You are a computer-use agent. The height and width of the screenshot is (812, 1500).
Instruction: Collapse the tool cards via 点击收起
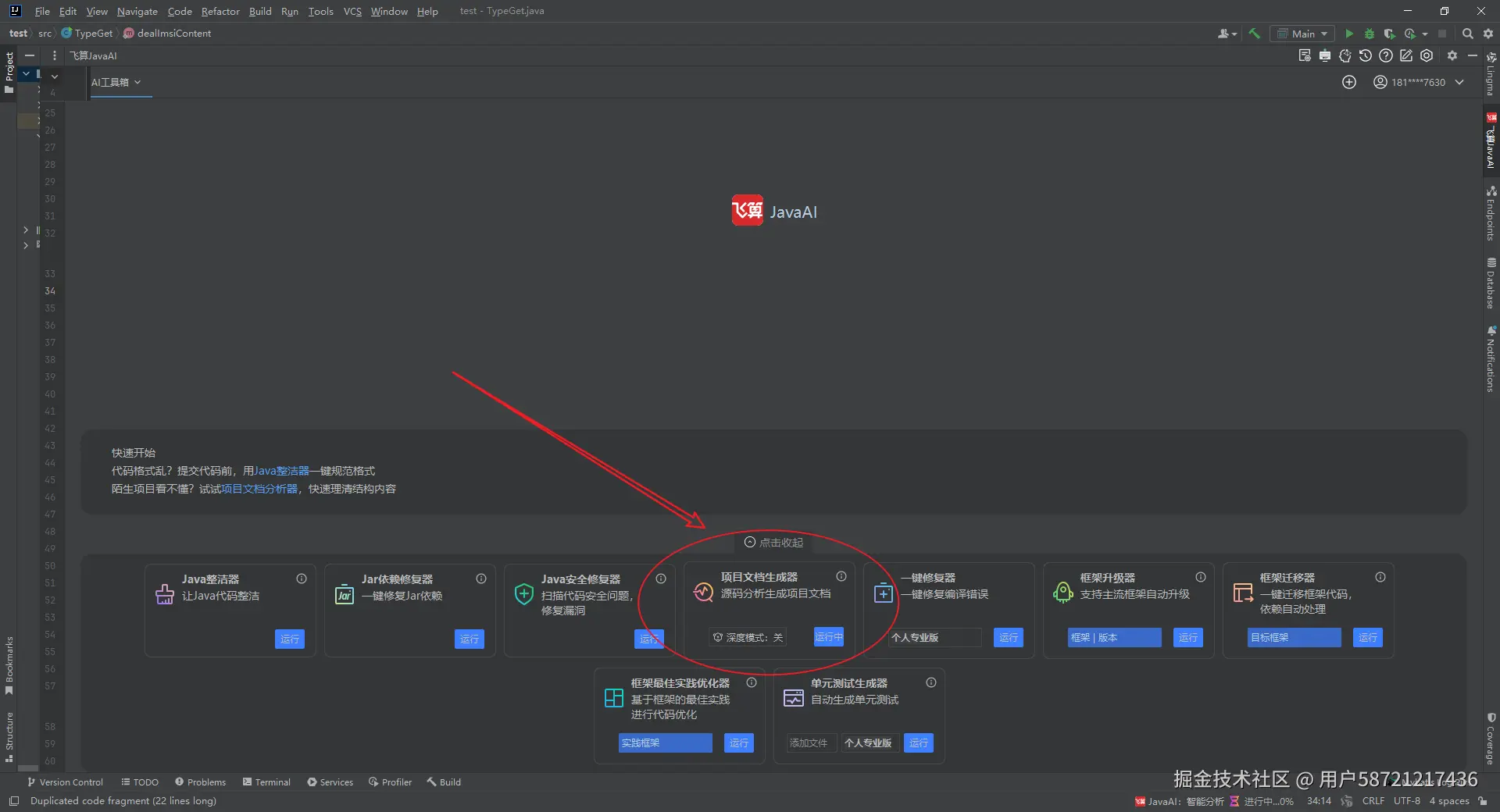click(x=773, y=542)
